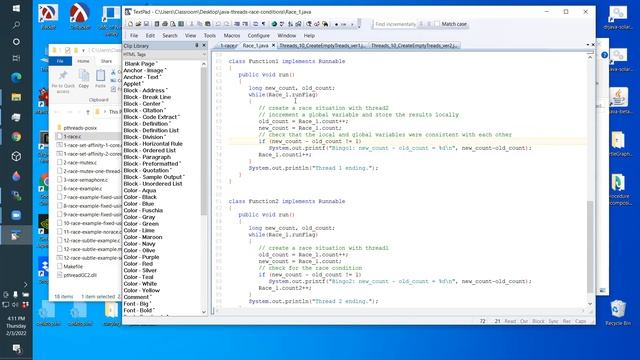Close the Clip Library panel
640x360 pixels.
pyautogui.click(x=204, y=45)
